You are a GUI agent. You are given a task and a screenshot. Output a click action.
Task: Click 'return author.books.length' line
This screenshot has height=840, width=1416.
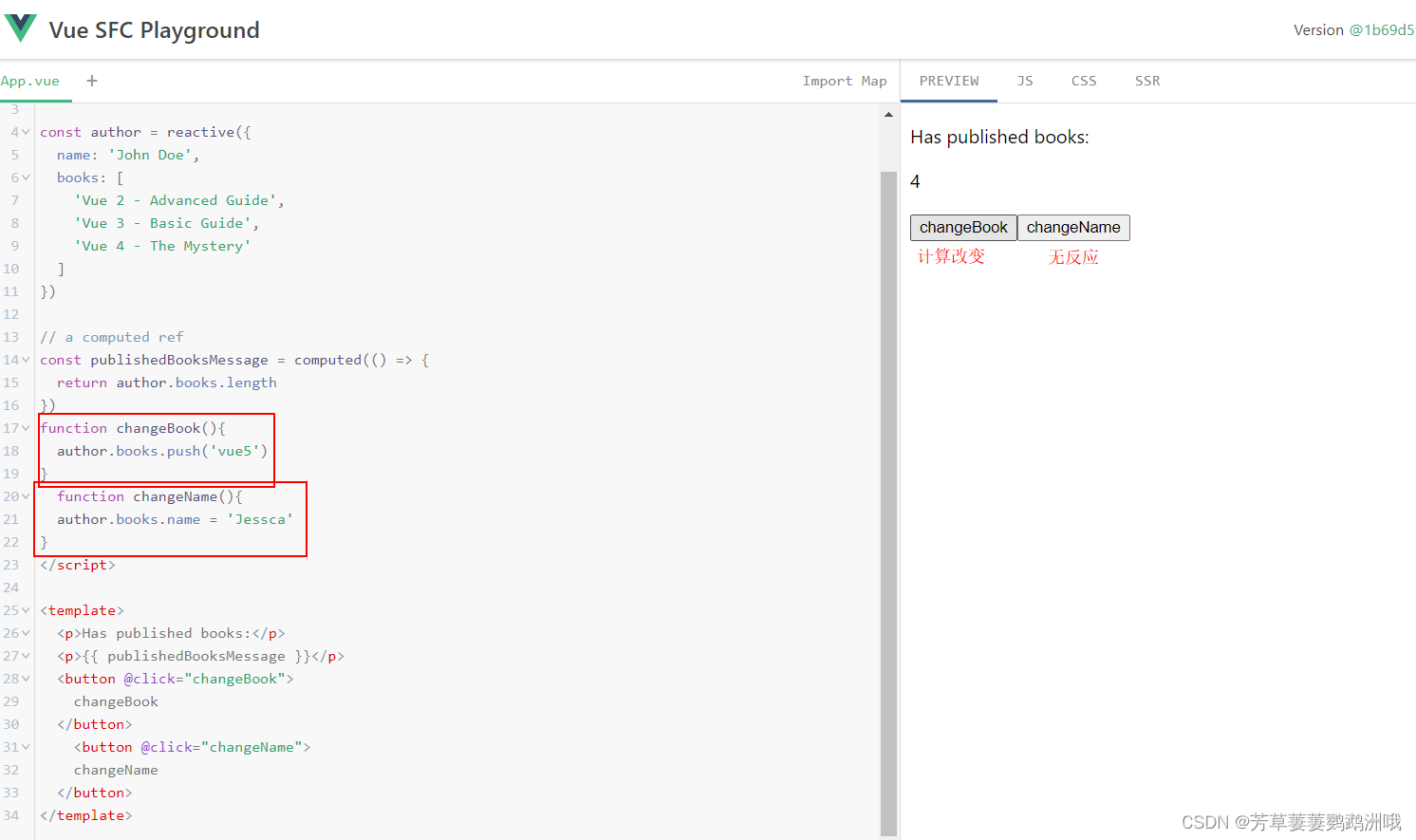coord(167,383)
